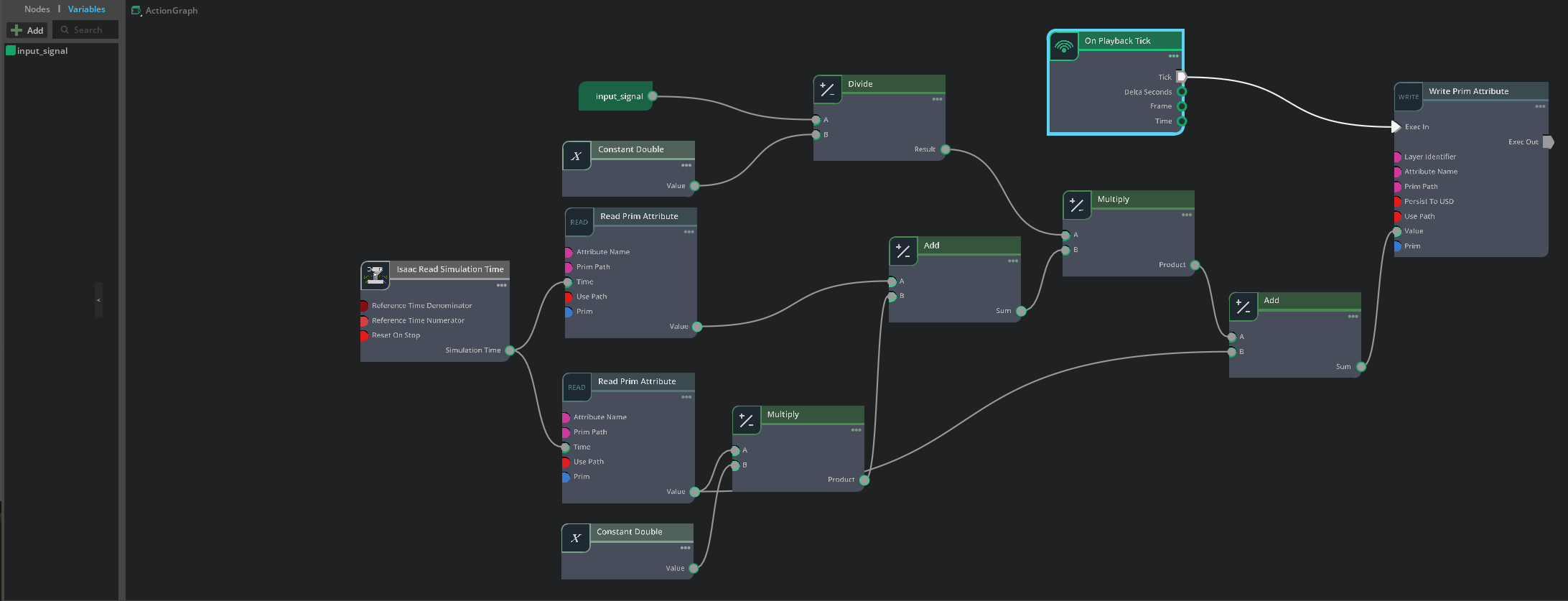Click the X icon of the top Constant Double
Image resolution: width=1568 pixels, height=601 pixels.
point(577,156)
